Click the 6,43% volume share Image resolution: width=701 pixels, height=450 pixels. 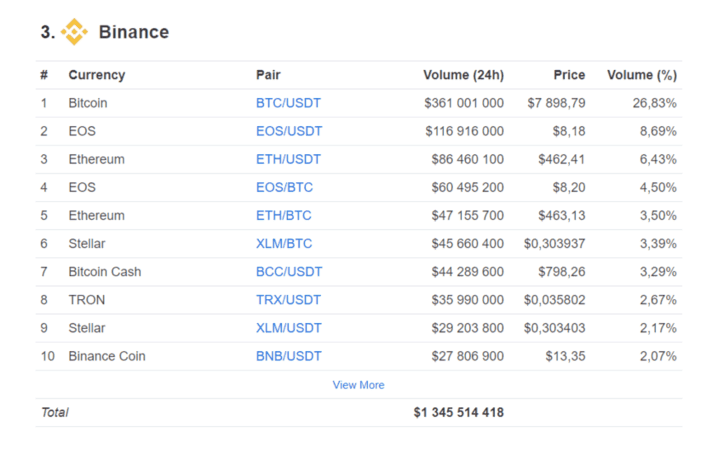(x=658, y=160)
